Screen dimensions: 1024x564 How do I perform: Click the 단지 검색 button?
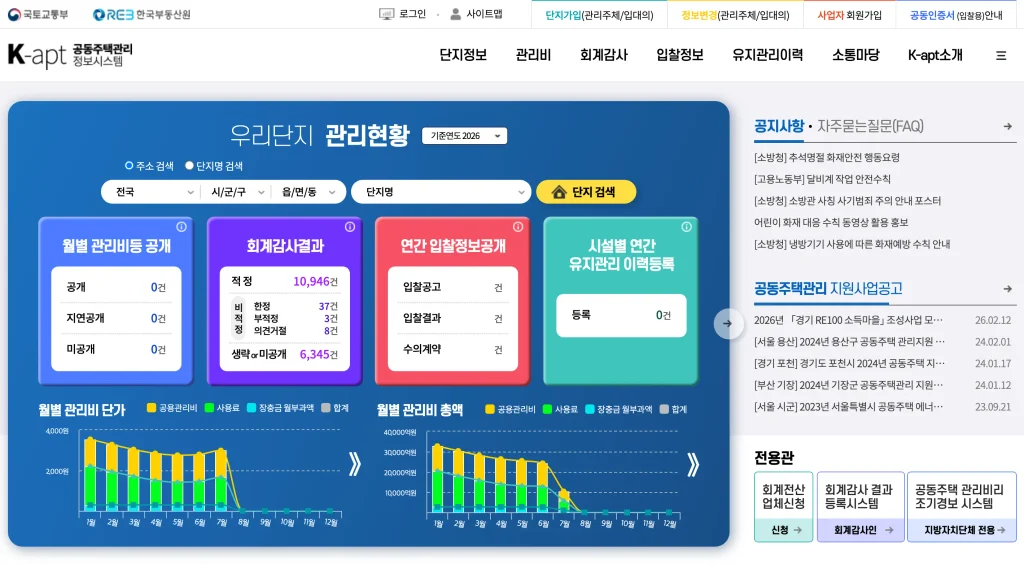pos(586,192)
